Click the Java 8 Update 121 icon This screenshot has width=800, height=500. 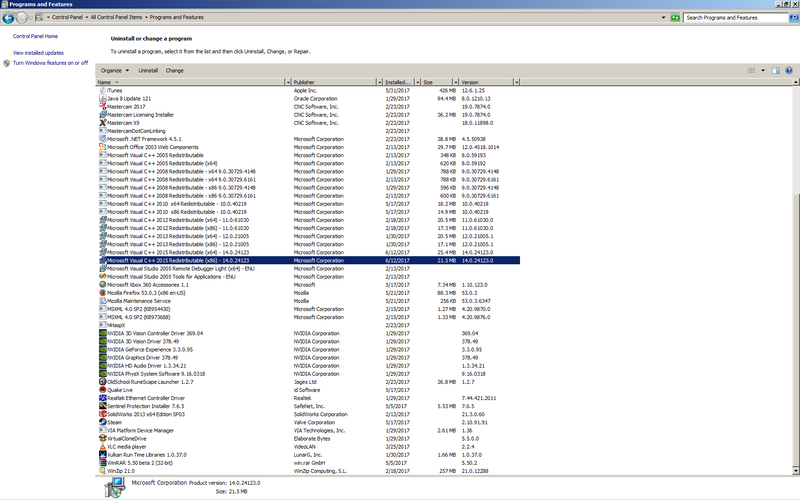(103, 98)
